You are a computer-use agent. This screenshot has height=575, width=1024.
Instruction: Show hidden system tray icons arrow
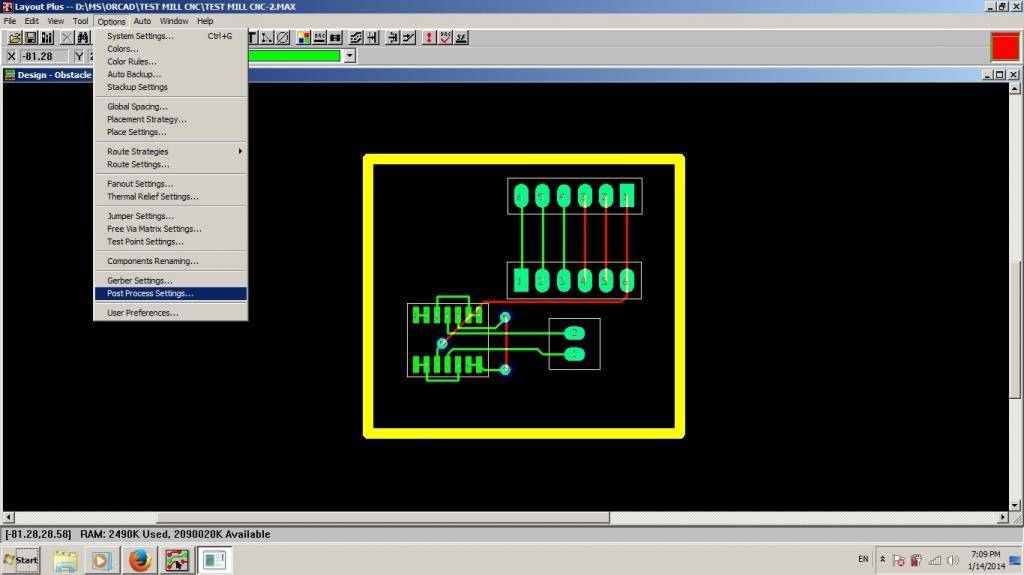pos(882,559)
